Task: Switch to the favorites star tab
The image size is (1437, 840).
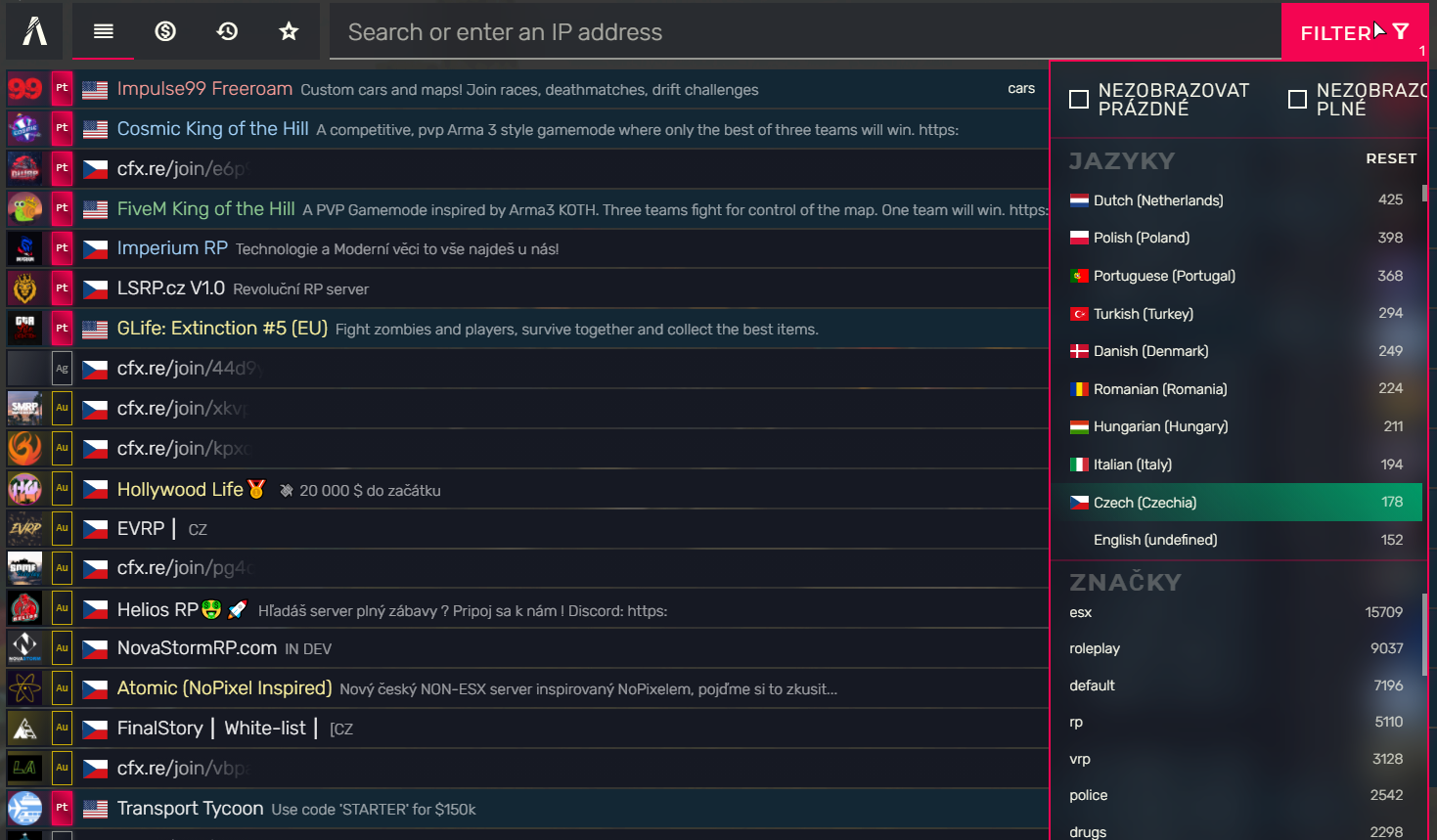Action: [x=288, y=30]
